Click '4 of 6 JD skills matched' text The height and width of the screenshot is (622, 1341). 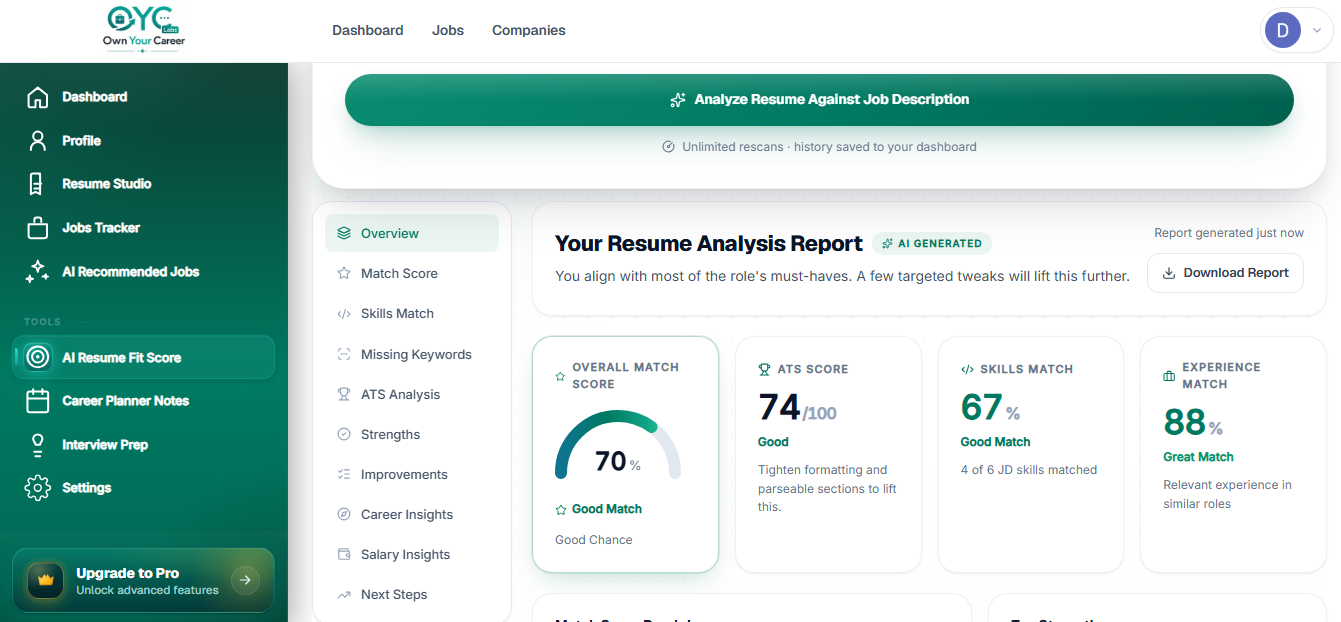(x=1029, y=470)
